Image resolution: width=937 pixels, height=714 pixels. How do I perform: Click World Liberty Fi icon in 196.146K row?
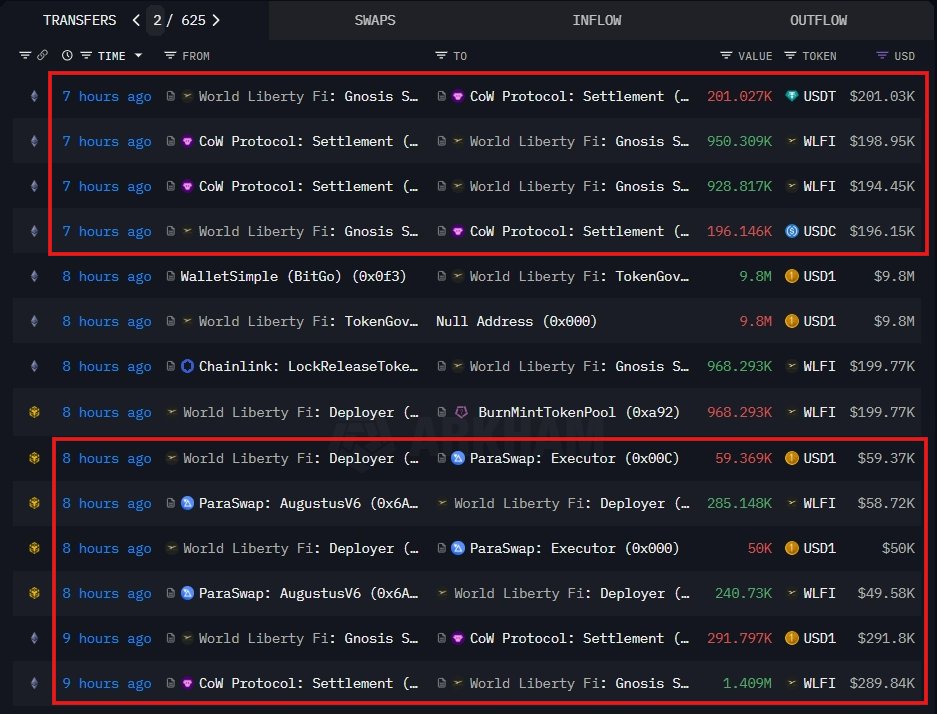(187, 231)
